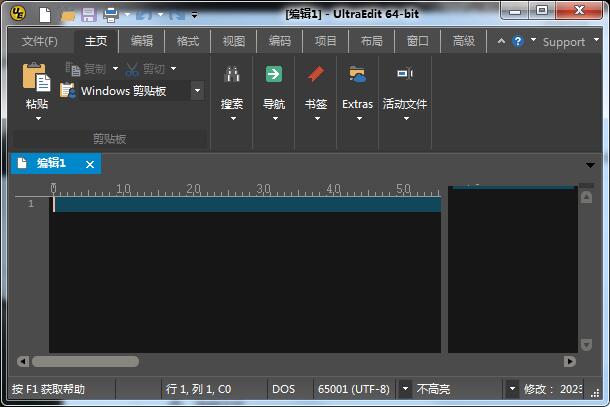Expand the 活动文件 group dropdown arrow
Viewport: 610px width, 407px height.
tap(406, 118)
